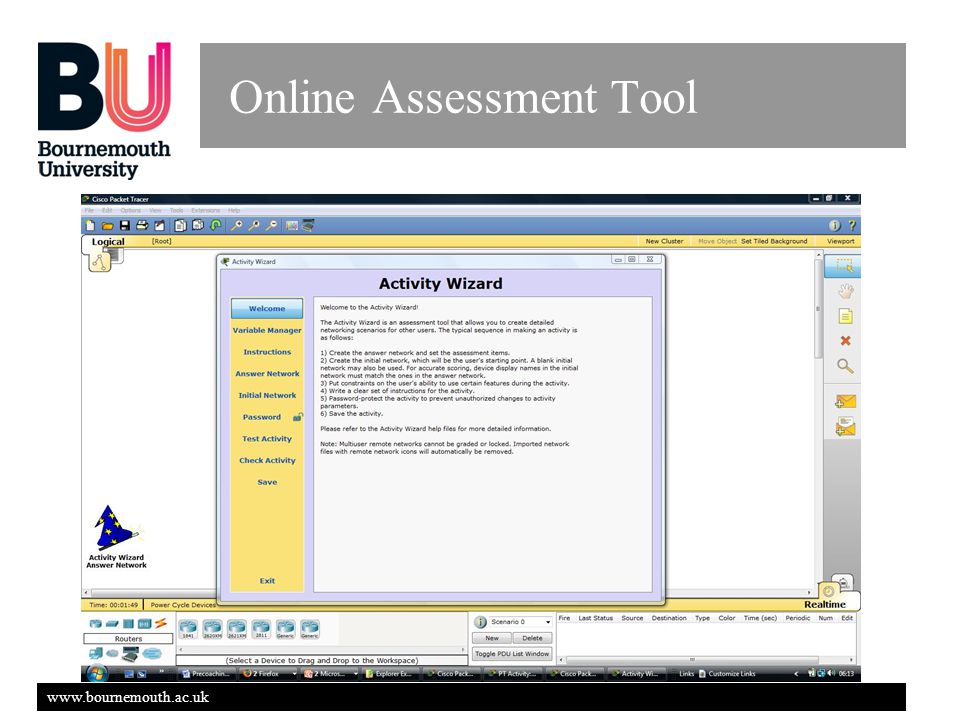Select the Place Note tool
This screenshot has width=960, height=720.
846,317
